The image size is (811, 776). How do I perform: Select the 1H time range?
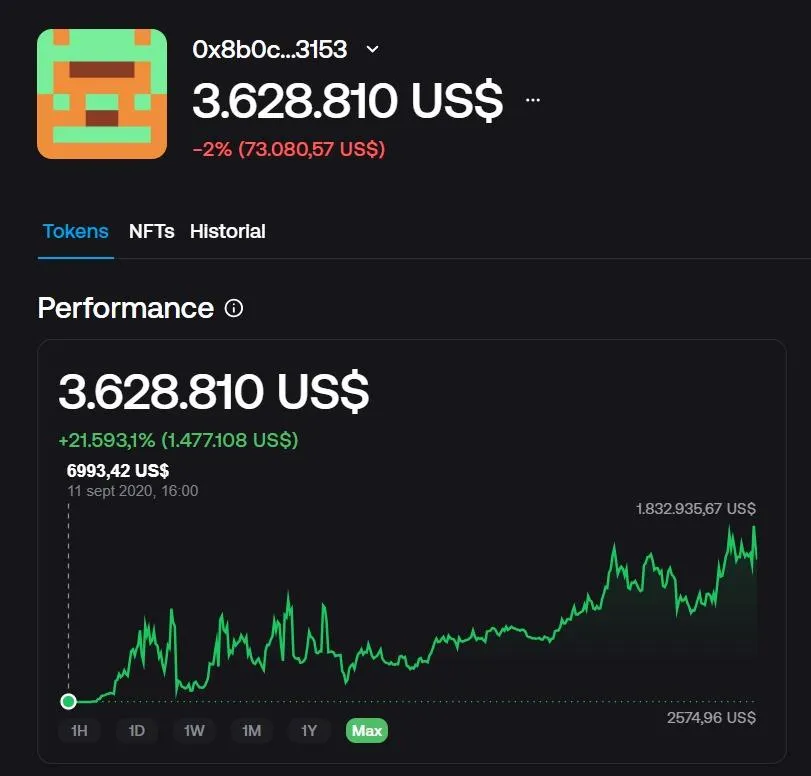pyautogui.click(x=79, y=730)
